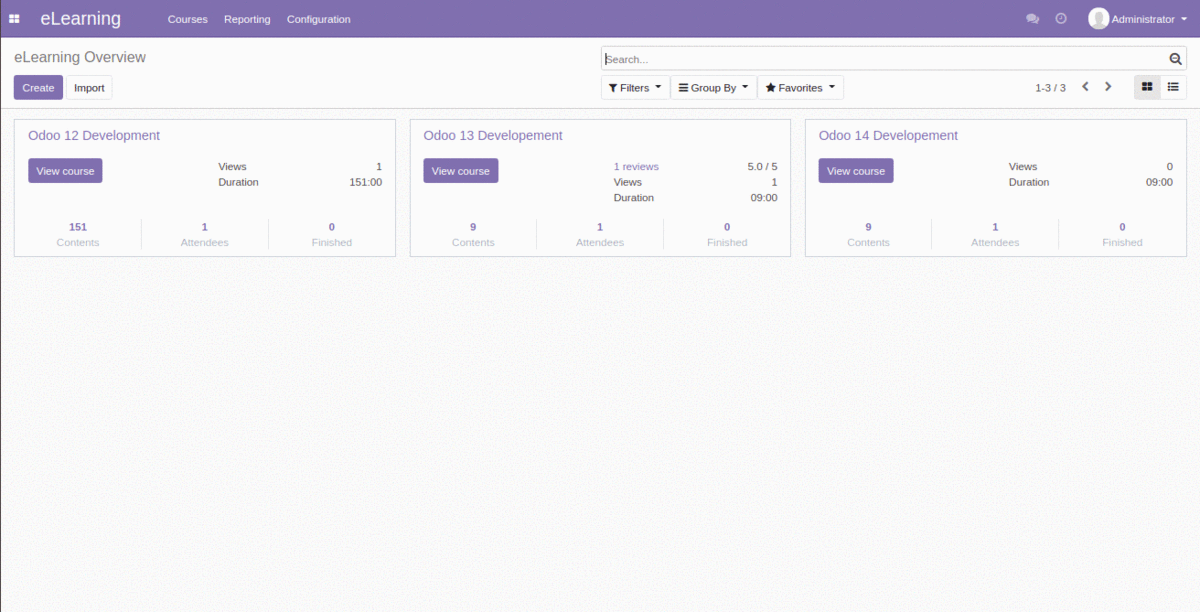Open the conversations chat icon

(1033, 19)
